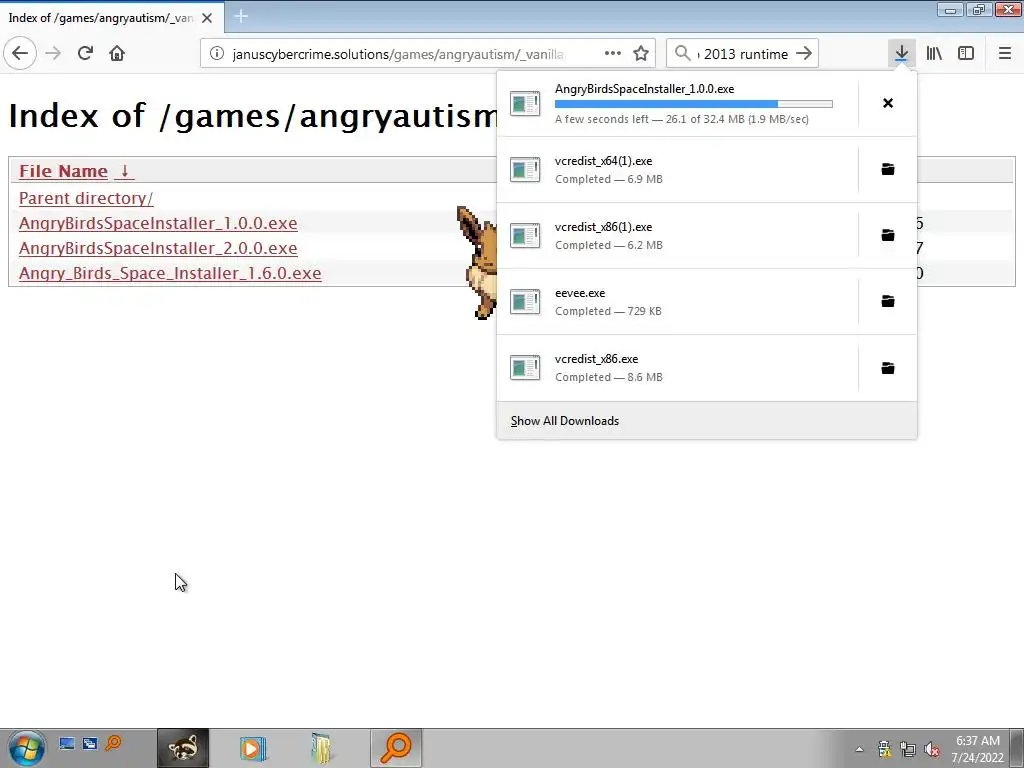
Task: Open page actions three-dot menu
Action: pos(613,54)
